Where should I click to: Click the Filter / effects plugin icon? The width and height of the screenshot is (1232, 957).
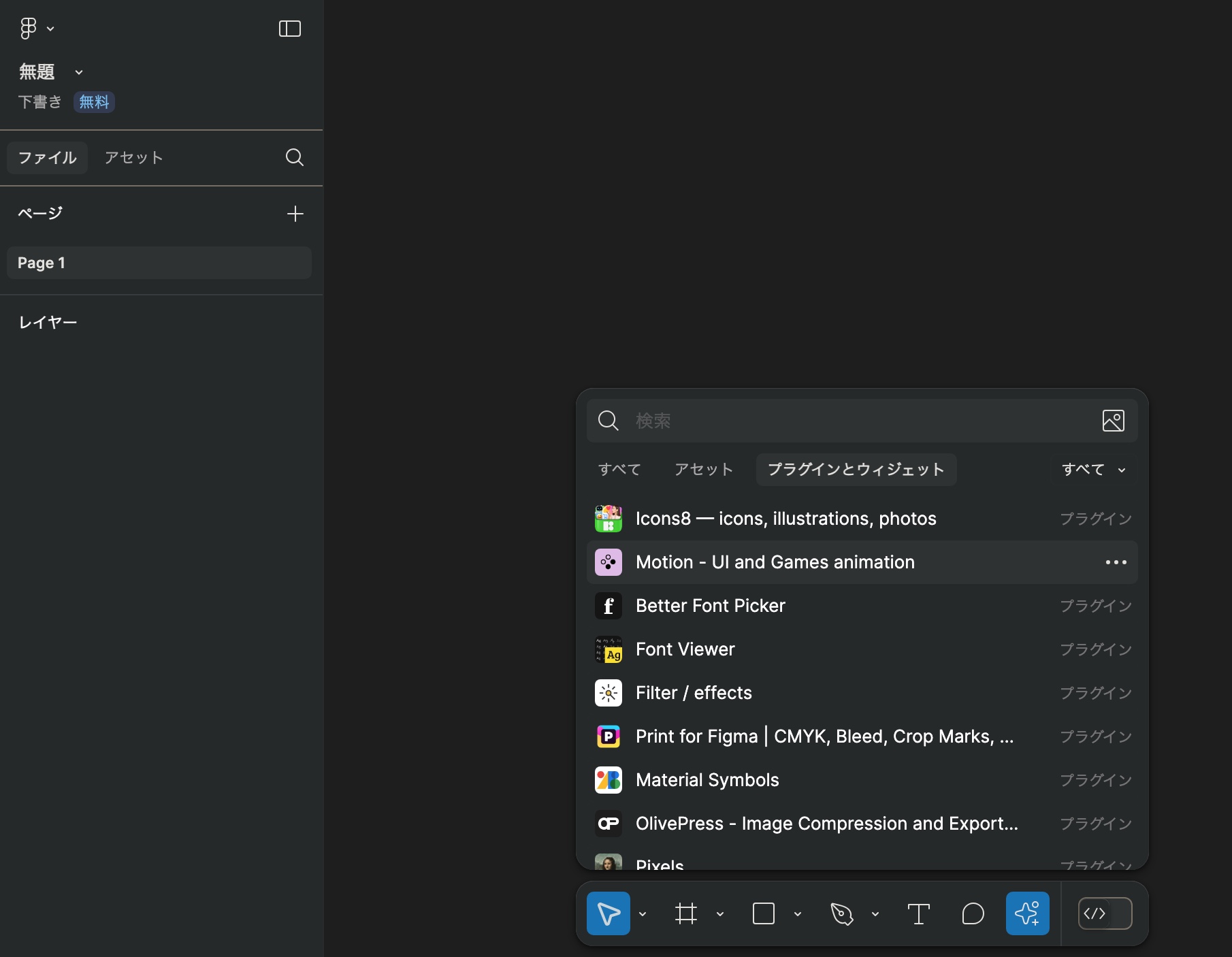point(609,693)
